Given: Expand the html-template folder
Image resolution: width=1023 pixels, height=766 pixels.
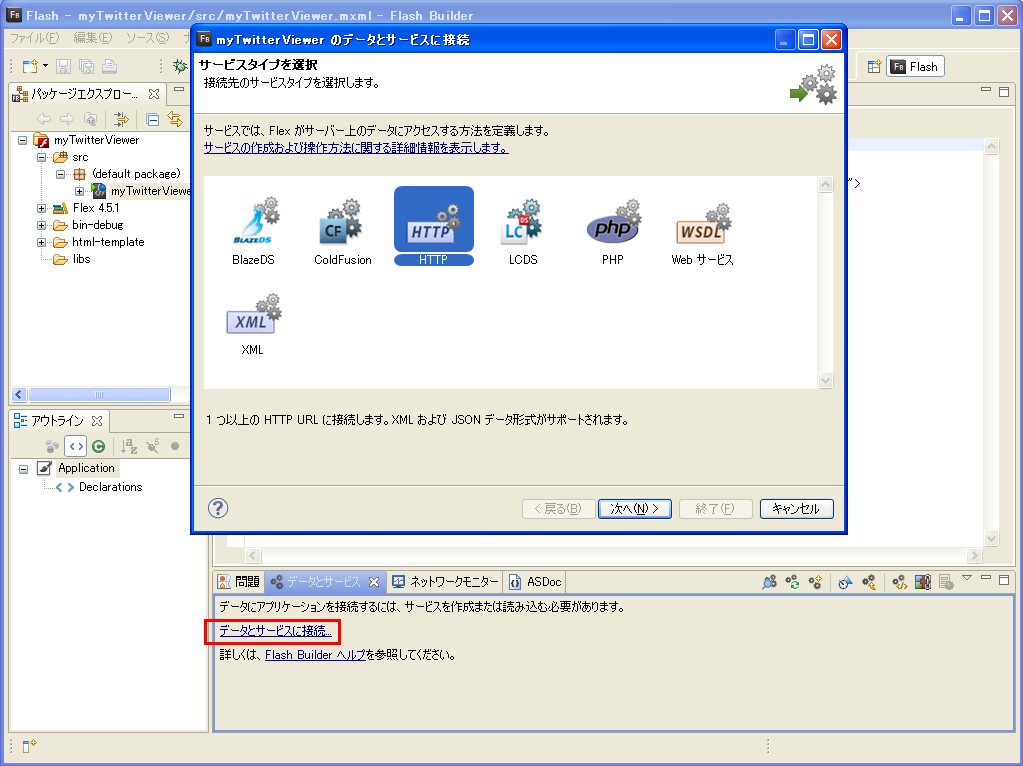Looking at the screenshot, I should [42, 242].
